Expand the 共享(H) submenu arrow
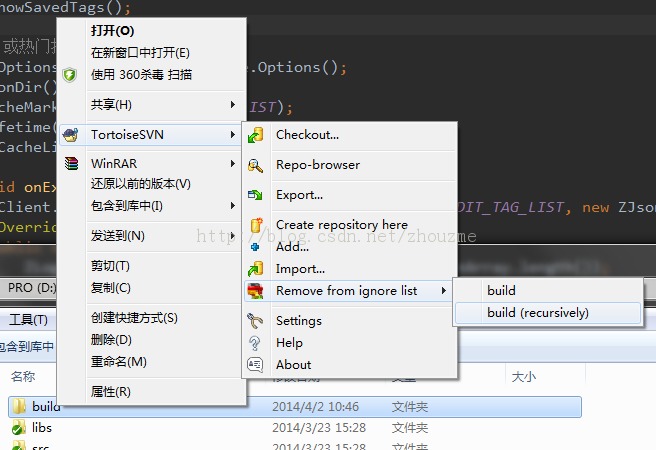This screenshot has width=656, height=450. click(233, 105)
